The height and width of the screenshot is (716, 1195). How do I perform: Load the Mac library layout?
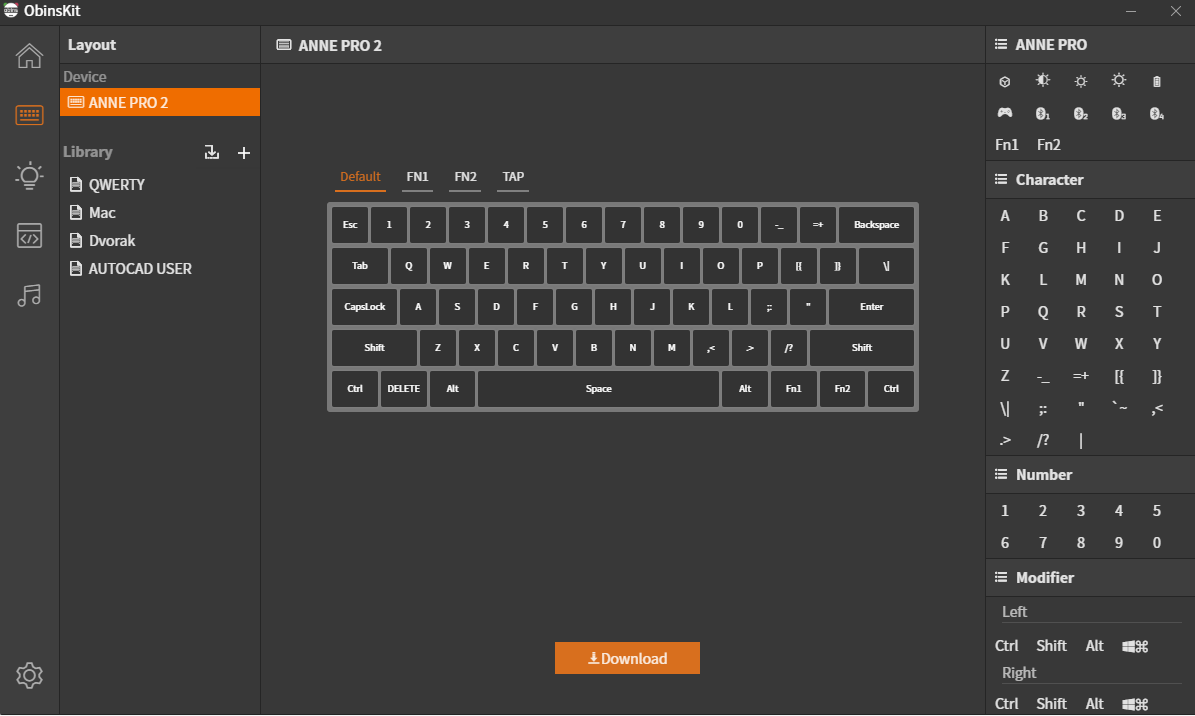click(93, 213)
